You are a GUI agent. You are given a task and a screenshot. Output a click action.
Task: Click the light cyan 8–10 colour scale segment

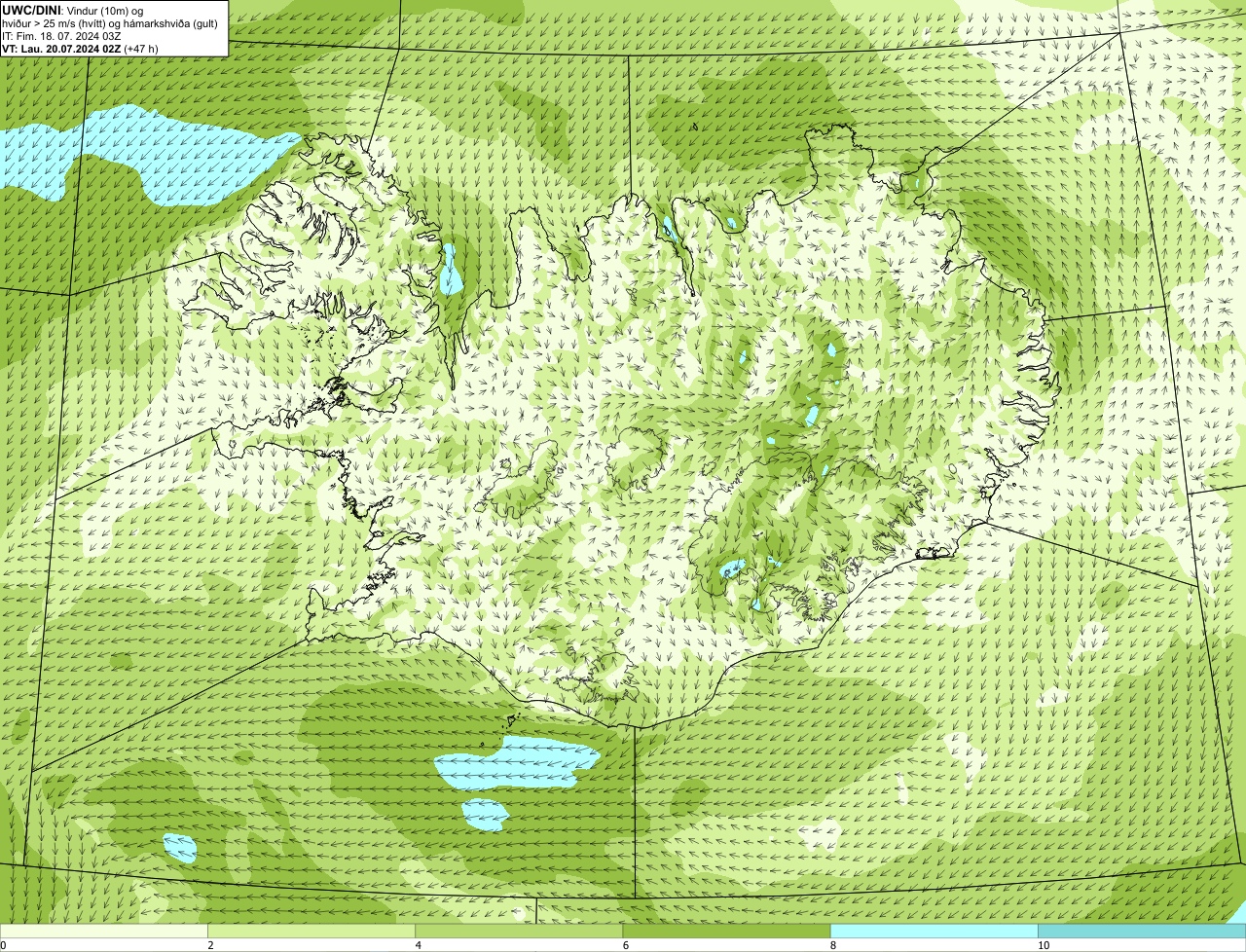click(934, 932)
